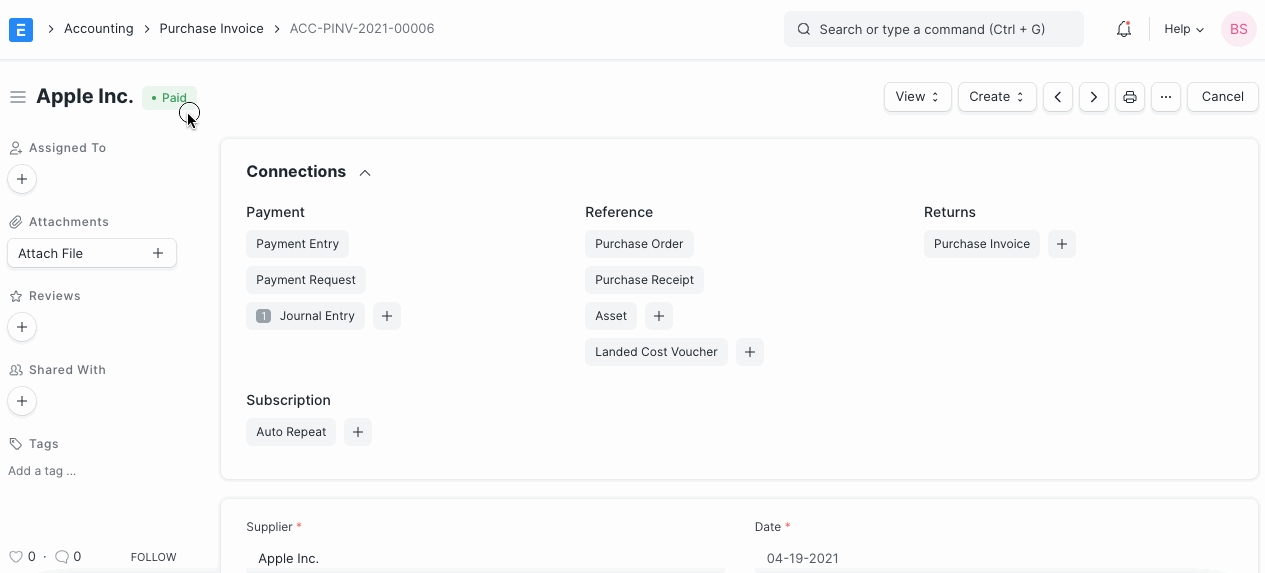This screenshot has height=573, width=1265.
Task: Toggle the sidebar hamburger menu icon
Action: coord(17,97)
